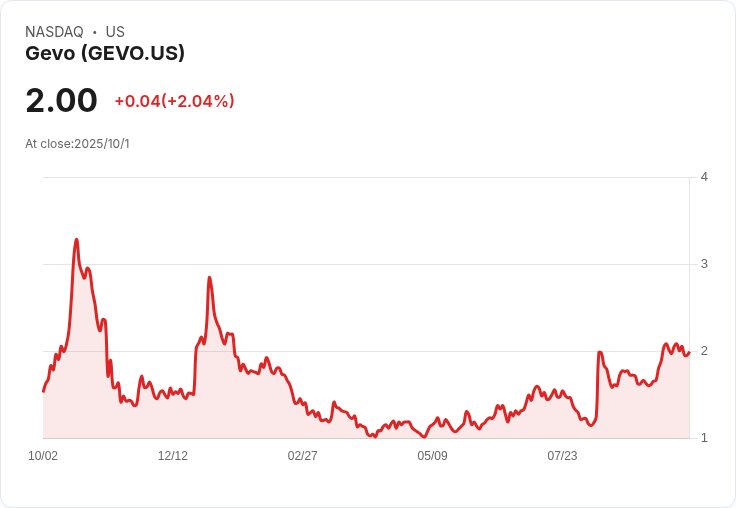Click the 3 price axis label

coord(704,264)
